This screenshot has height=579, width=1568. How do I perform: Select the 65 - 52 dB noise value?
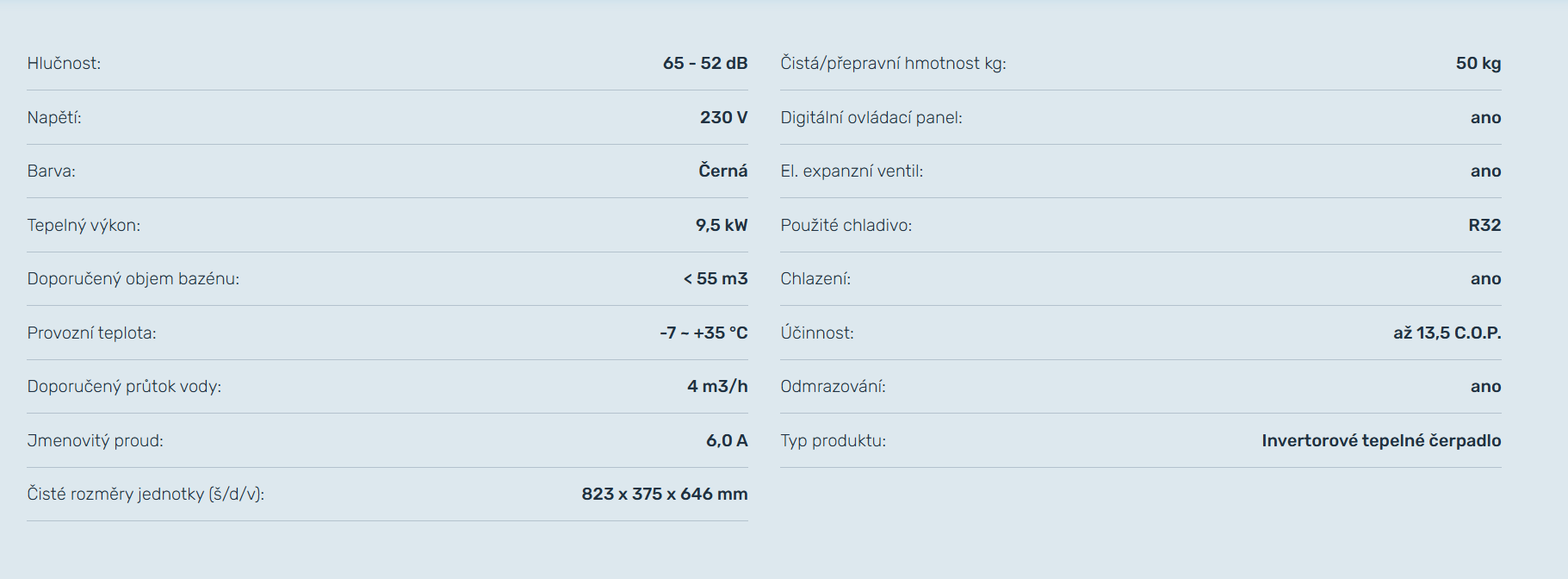coord(704,64)
